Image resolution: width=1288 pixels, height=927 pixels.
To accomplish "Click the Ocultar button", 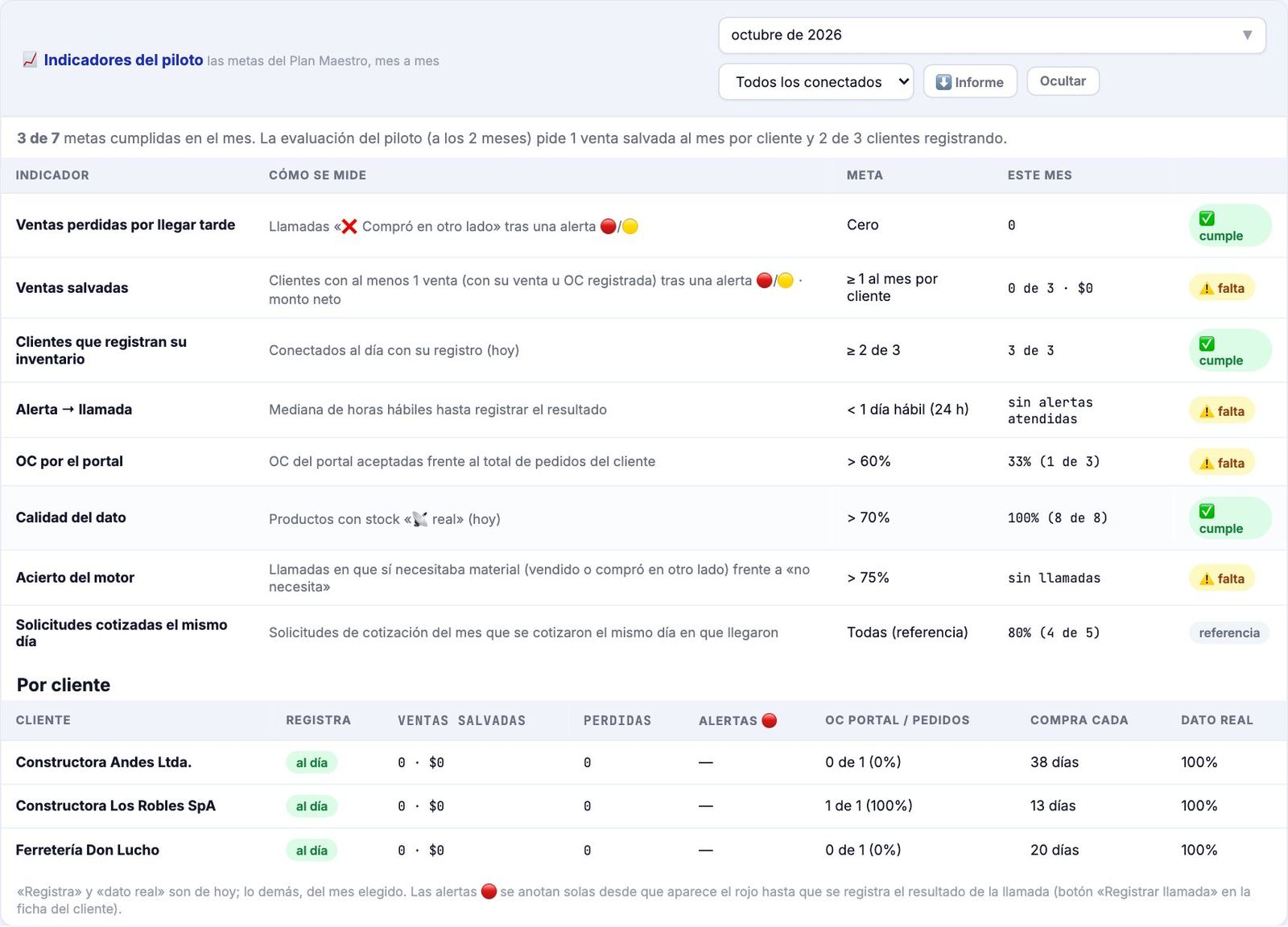I will tap(1063, 81).
